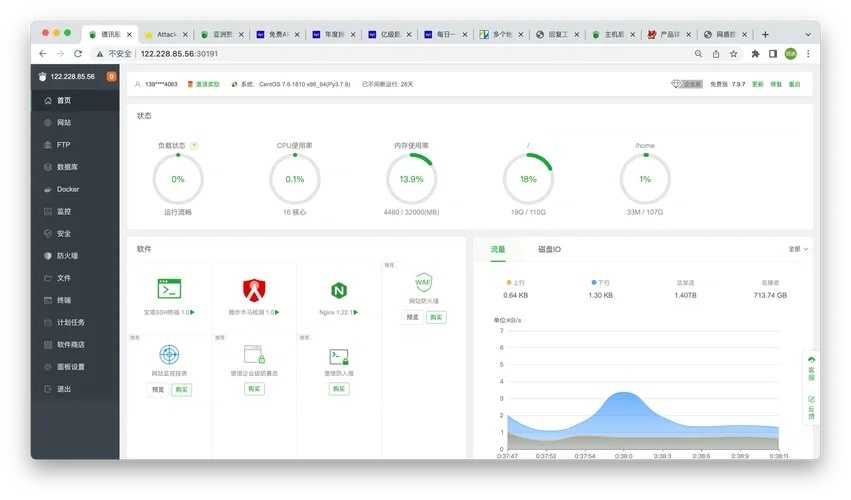Click the share icon in address bar
The height and width of the screenshot is (500, 851).
tap(716, 54)
